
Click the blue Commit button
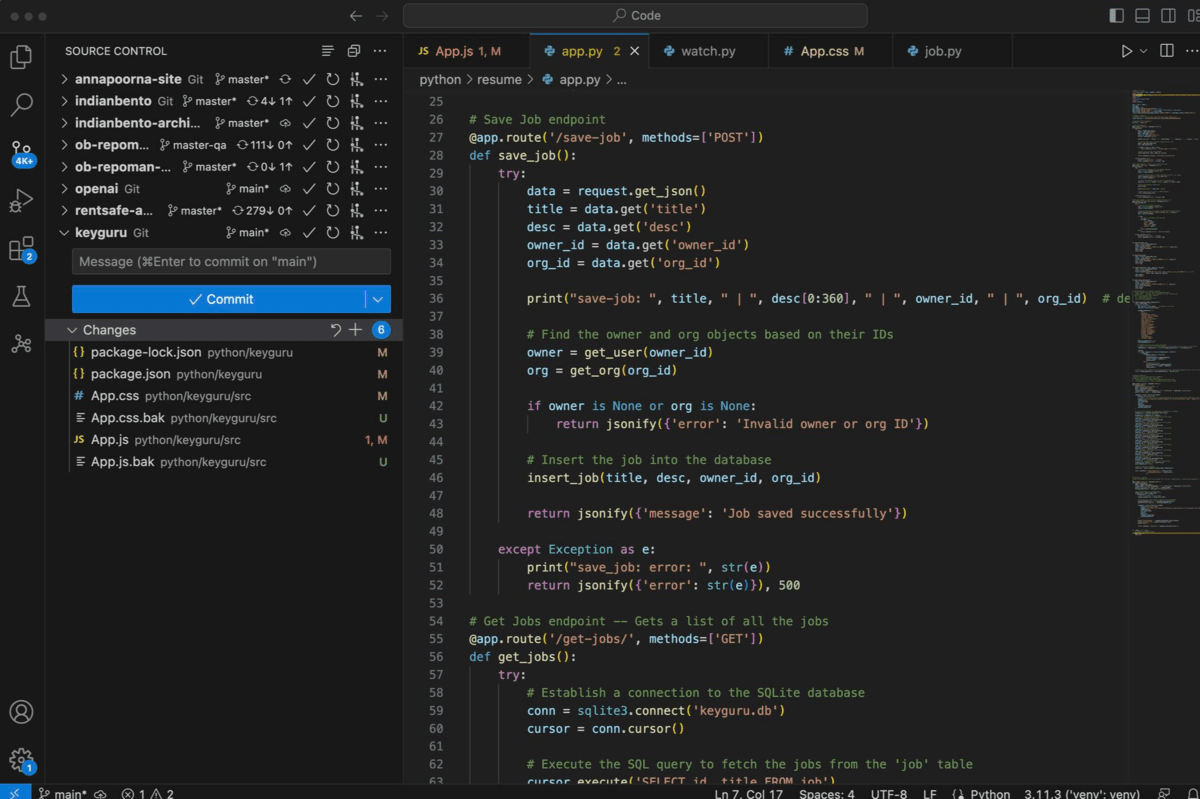tap(220, 299)
